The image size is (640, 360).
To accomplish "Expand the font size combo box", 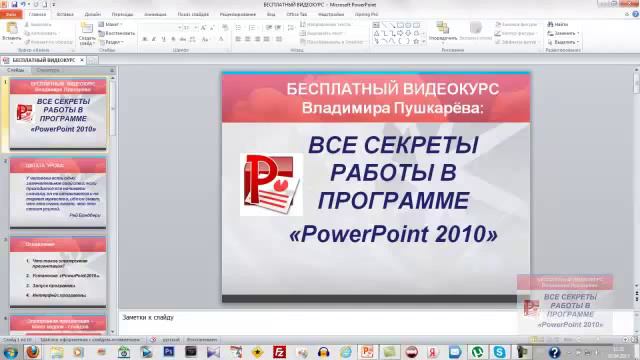I will click(x=196, y=27).
